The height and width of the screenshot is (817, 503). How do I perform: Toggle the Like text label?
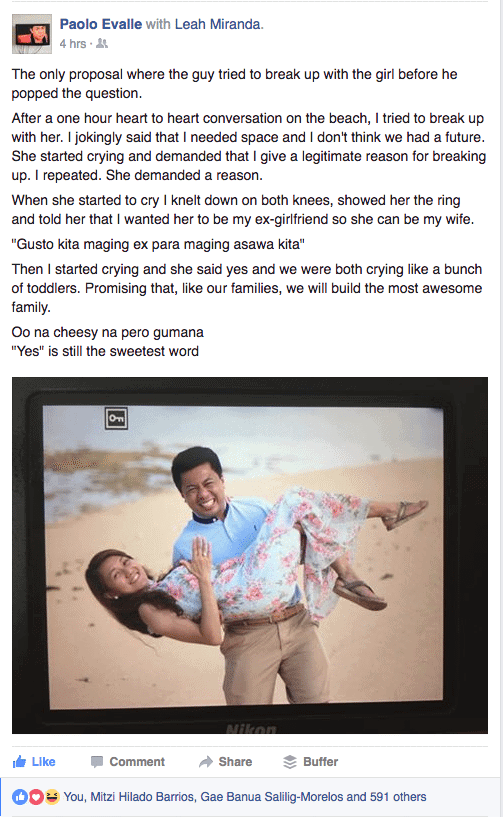click(x=43, y=762)
